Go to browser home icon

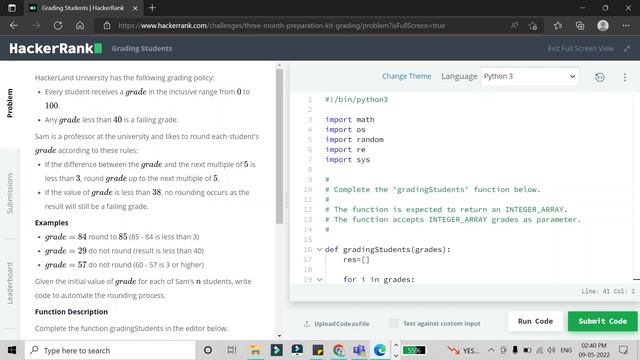tap(80, 26)
